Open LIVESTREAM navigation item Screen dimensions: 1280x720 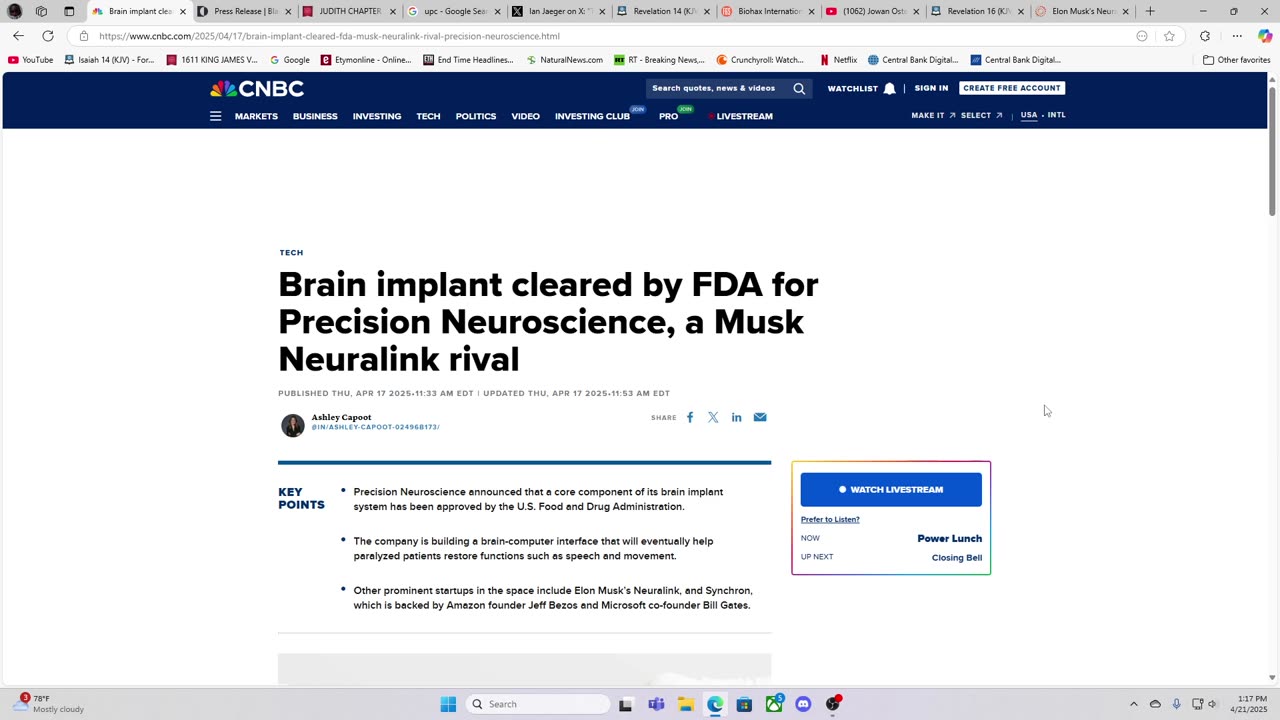tap(744, 116)
